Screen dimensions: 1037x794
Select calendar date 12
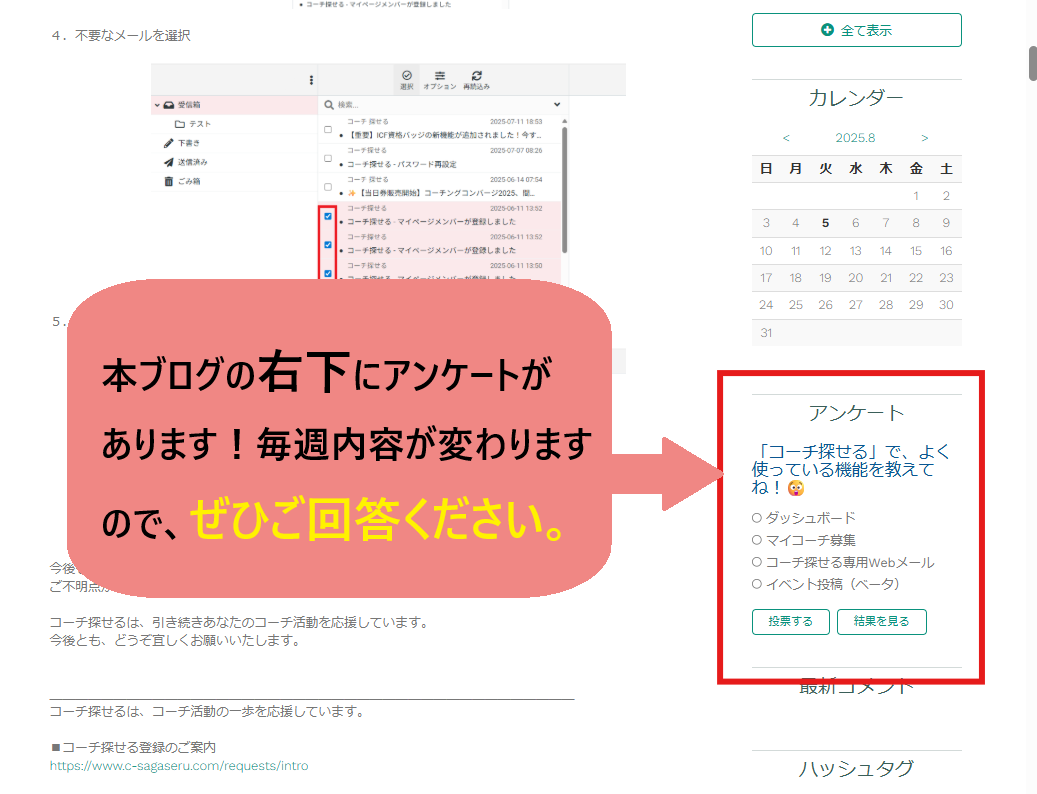825,251
